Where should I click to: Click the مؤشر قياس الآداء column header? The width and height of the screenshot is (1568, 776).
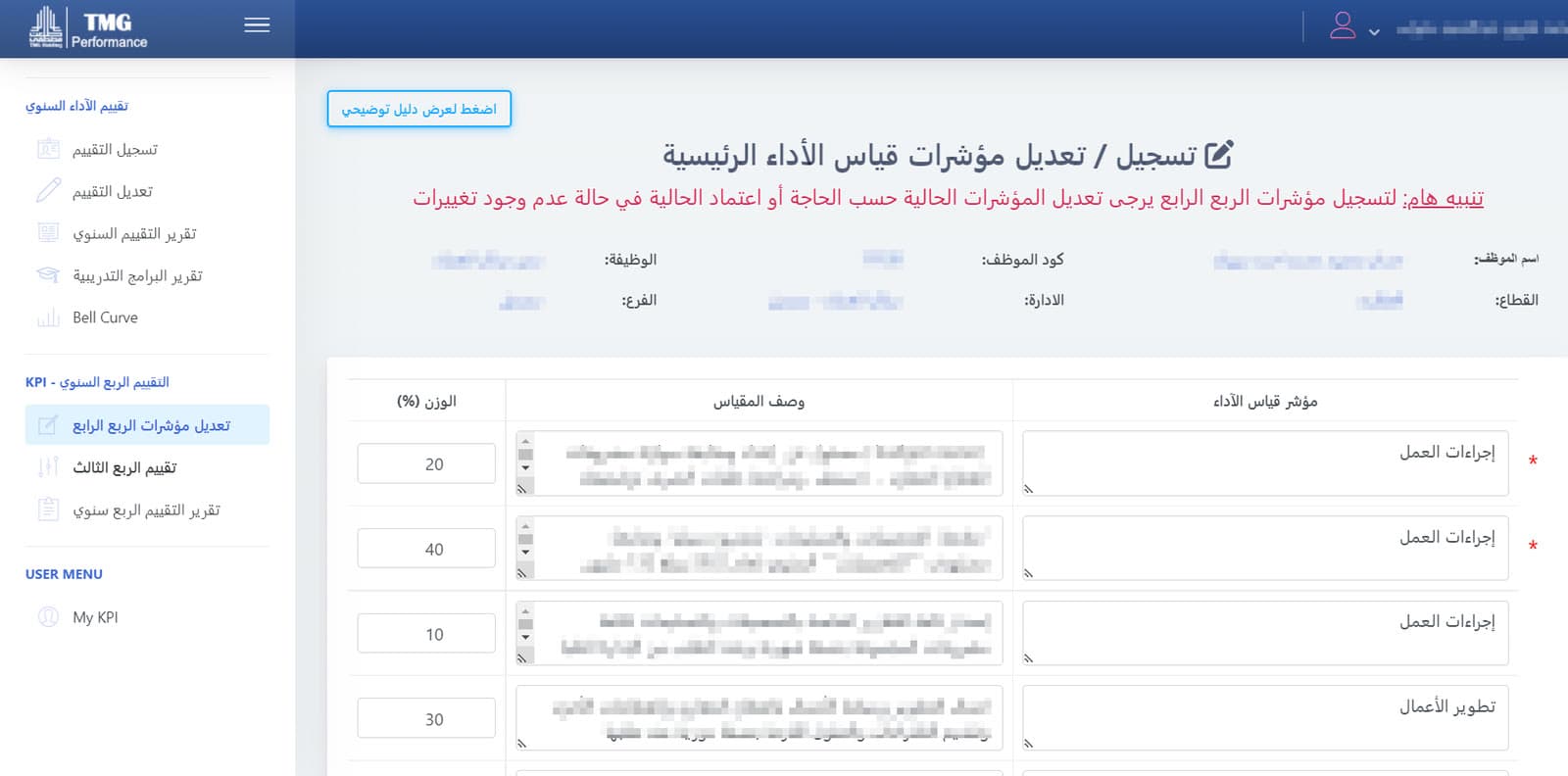click(x=1265, y=401)
